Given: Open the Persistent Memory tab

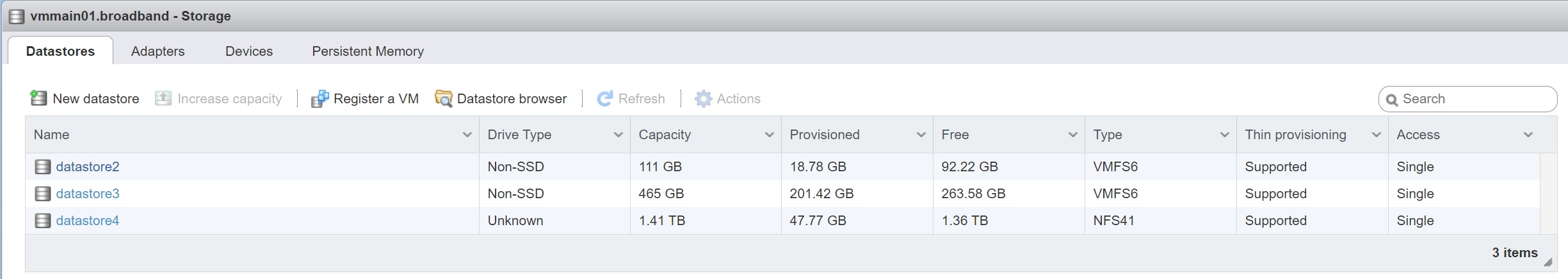Looking at the screenshot, I should coord(368,51).
